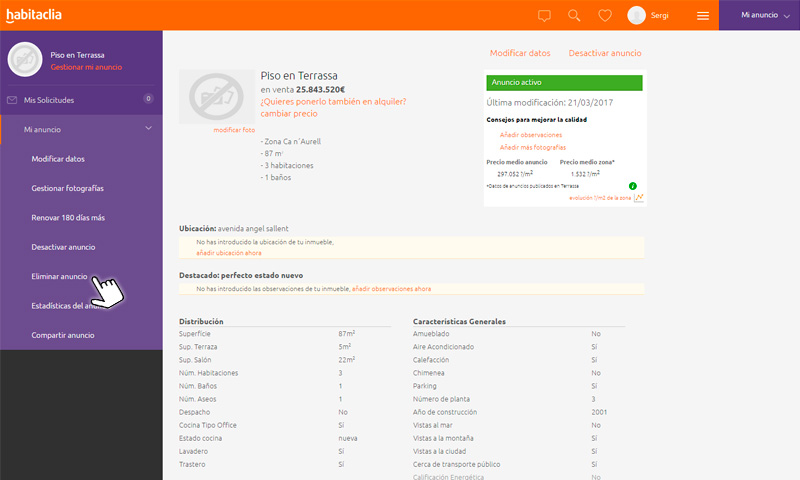The image size is (800, 480).
Task: Click Modificar datos link at top
Action: click(520, 53)
